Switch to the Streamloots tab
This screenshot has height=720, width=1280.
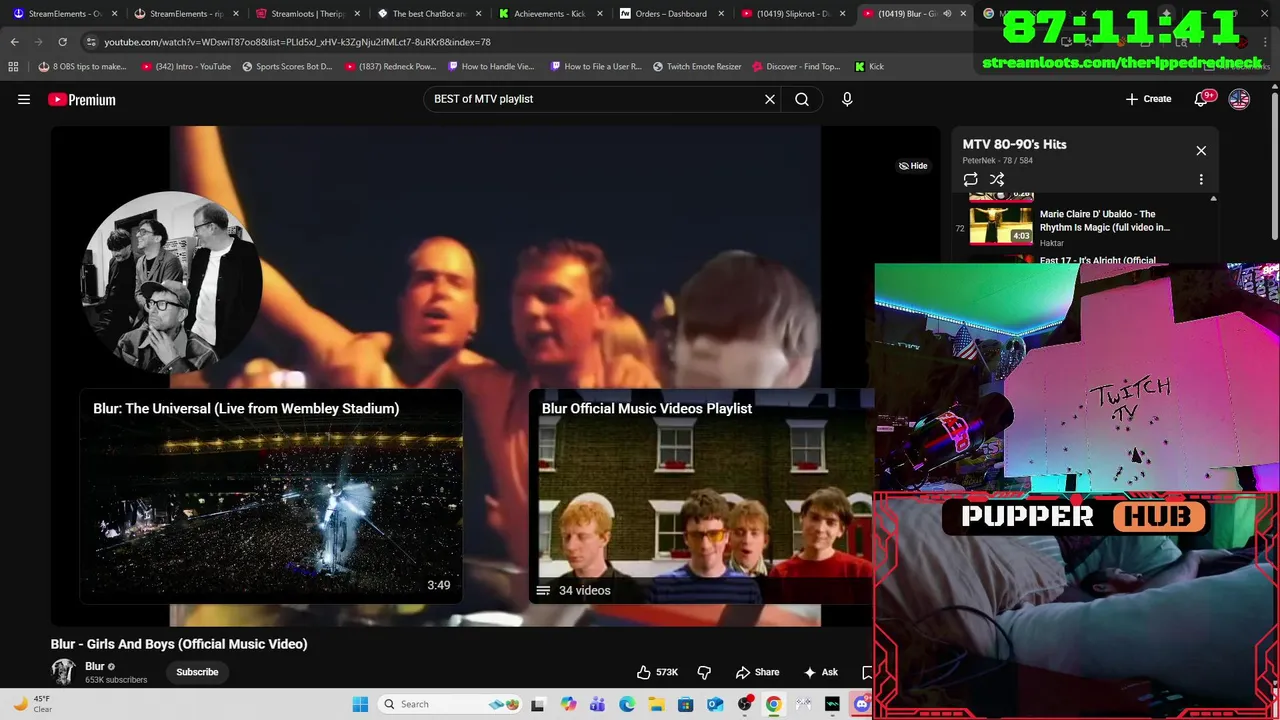tap(308, 14)
